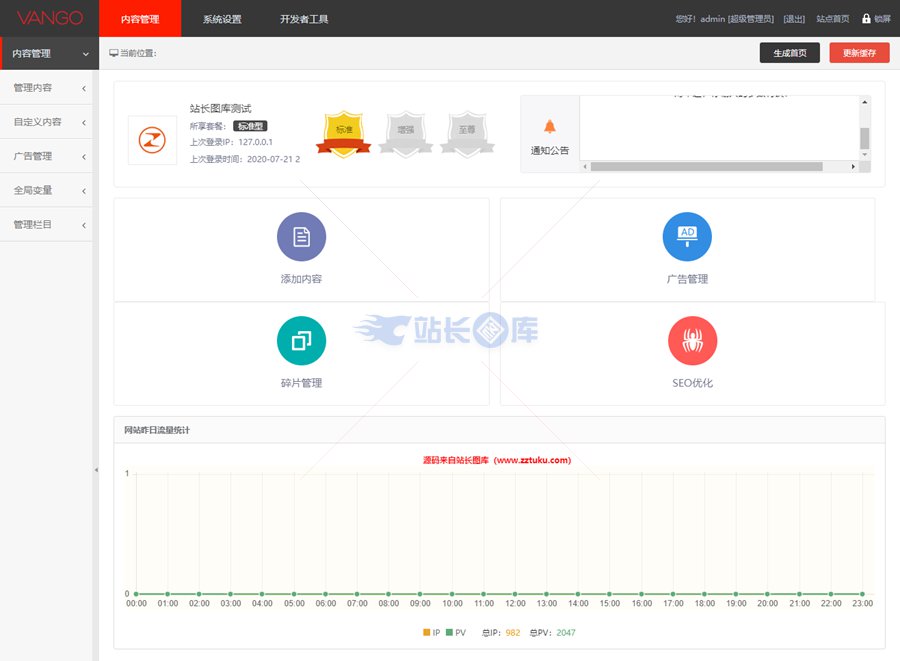Click the 添加内容 document icon
900x661 pixels.
click(x=301, y=237)
